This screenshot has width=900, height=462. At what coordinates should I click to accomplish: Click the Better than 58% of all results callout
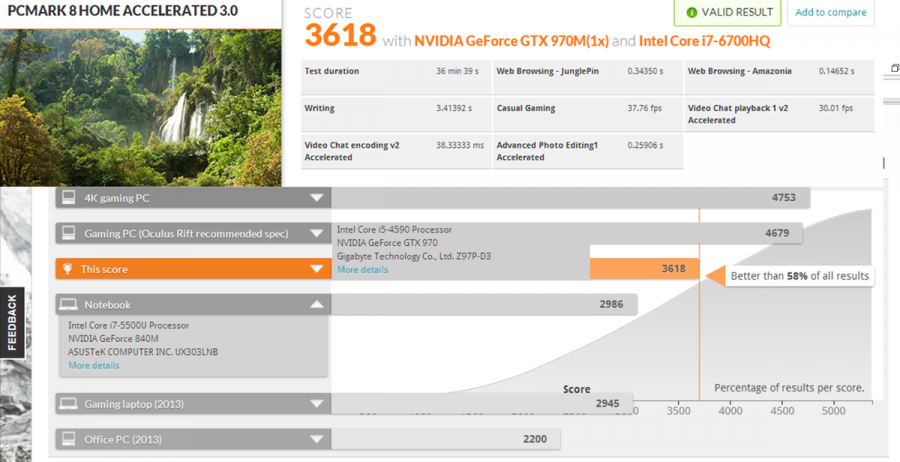click(x=800, y=276)
